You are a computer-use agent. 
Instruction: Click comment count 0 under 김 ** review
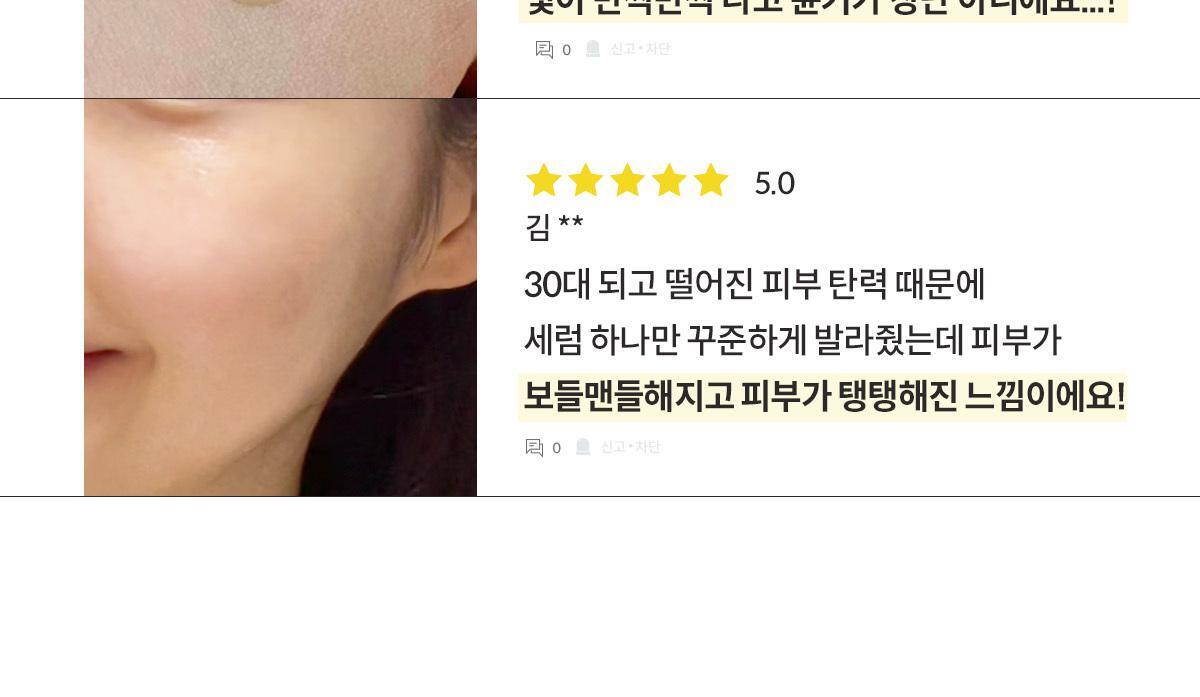(x=556, y=448)
